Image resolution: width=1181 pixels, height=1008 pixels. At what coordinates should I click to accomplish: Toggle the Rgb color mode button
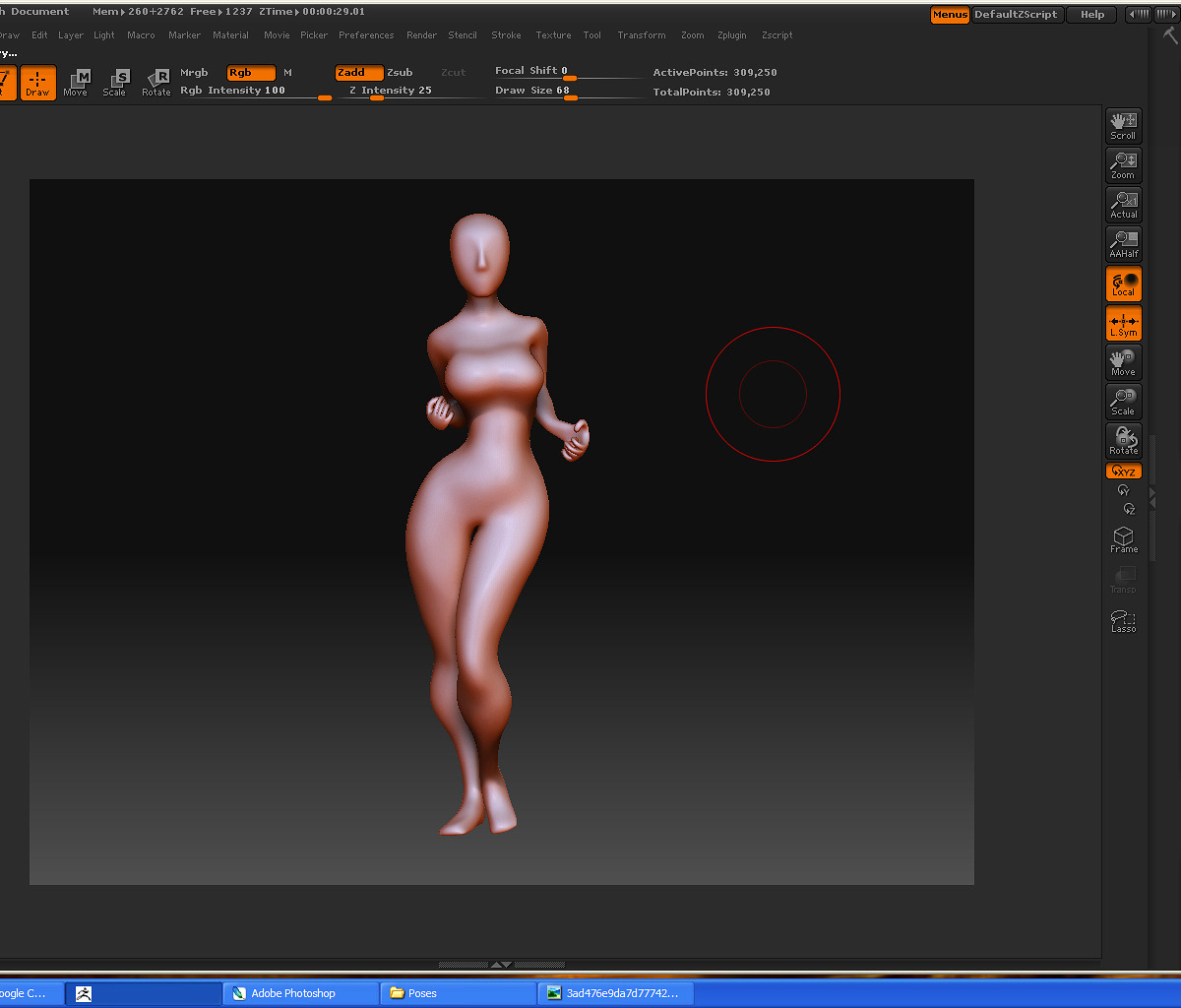[251, 73]
